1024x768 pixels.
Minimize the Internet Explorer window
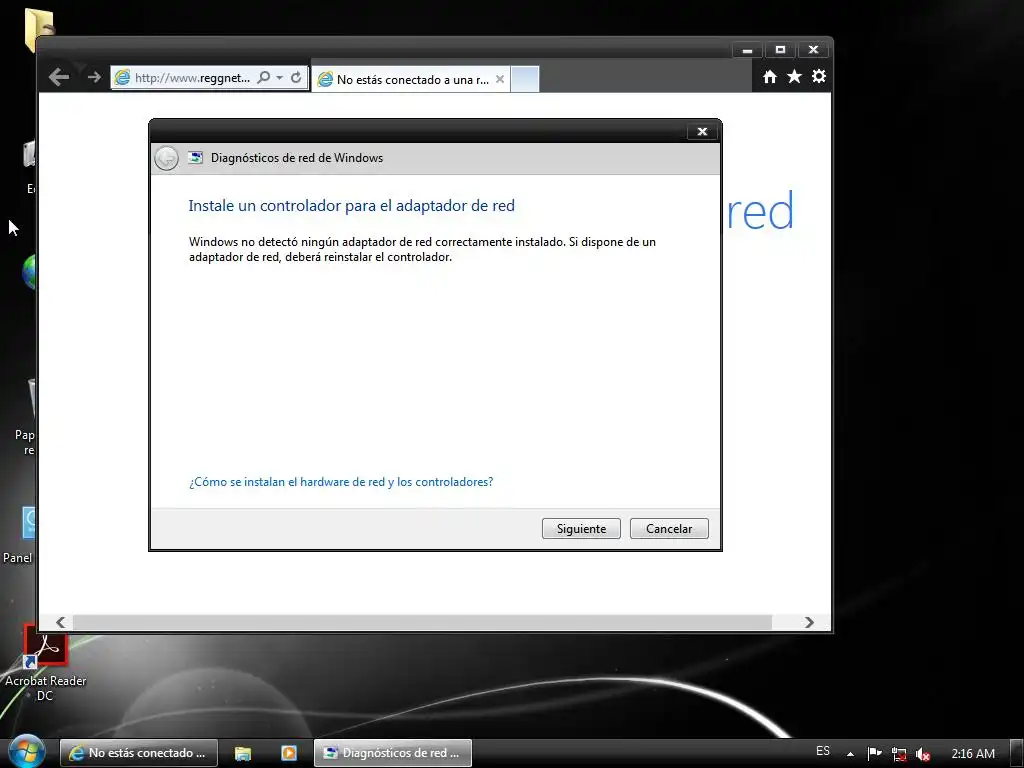[748, 50]
